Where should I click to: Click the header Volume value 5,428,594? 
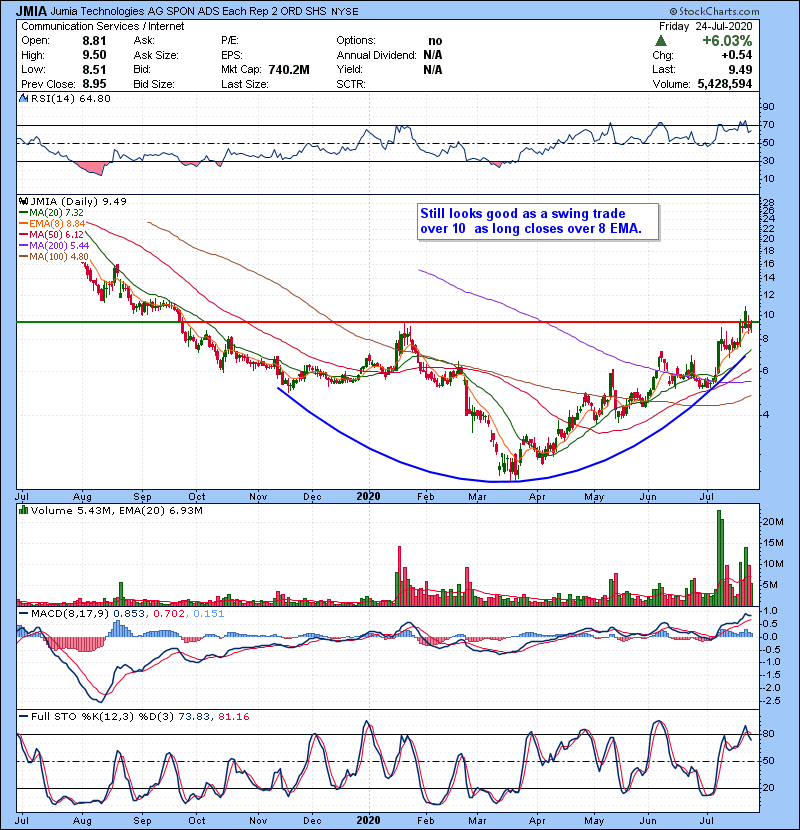[x=725, y=84]
